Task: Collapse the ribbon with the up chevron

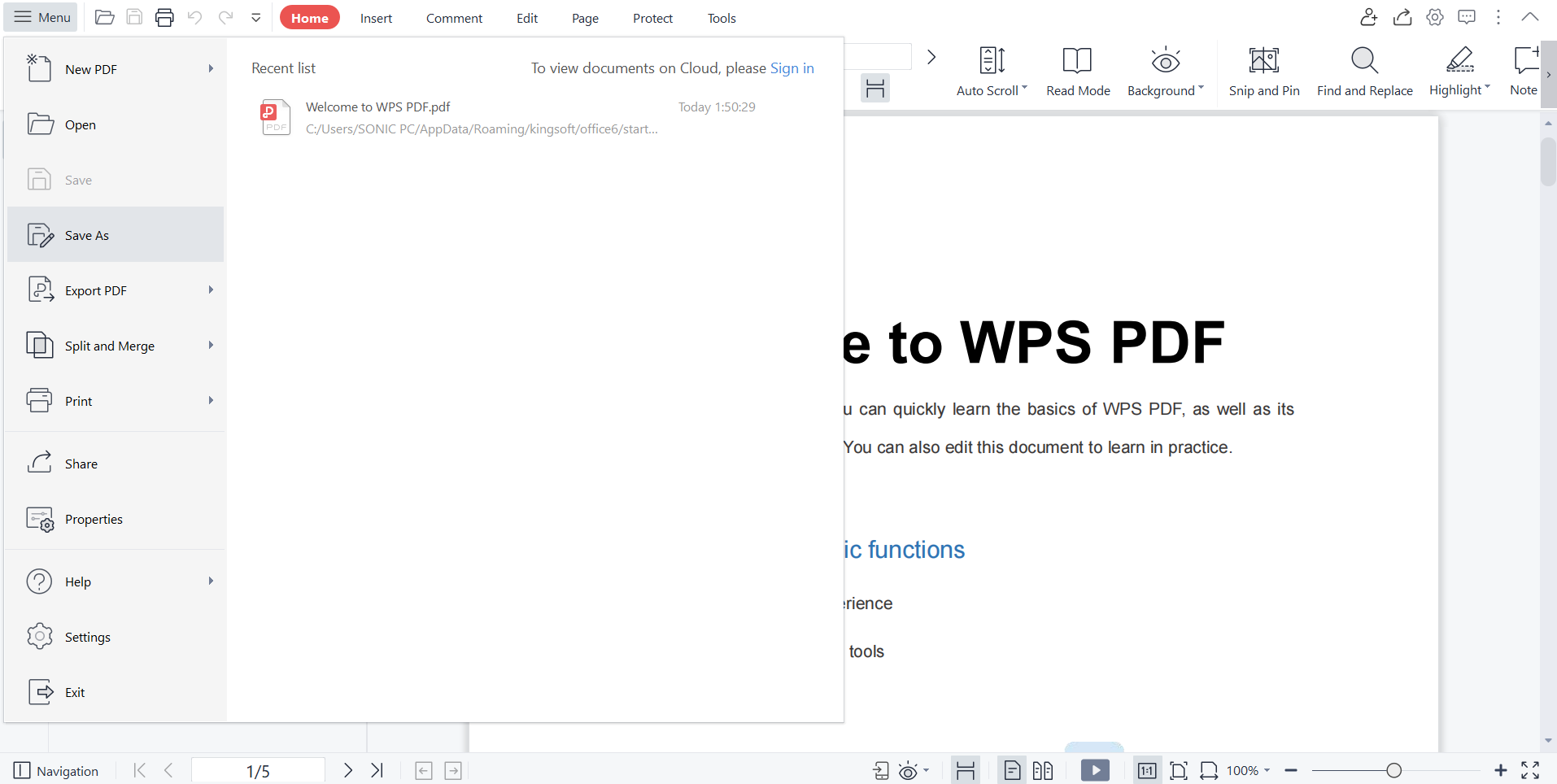Action: coord(1529,17)
